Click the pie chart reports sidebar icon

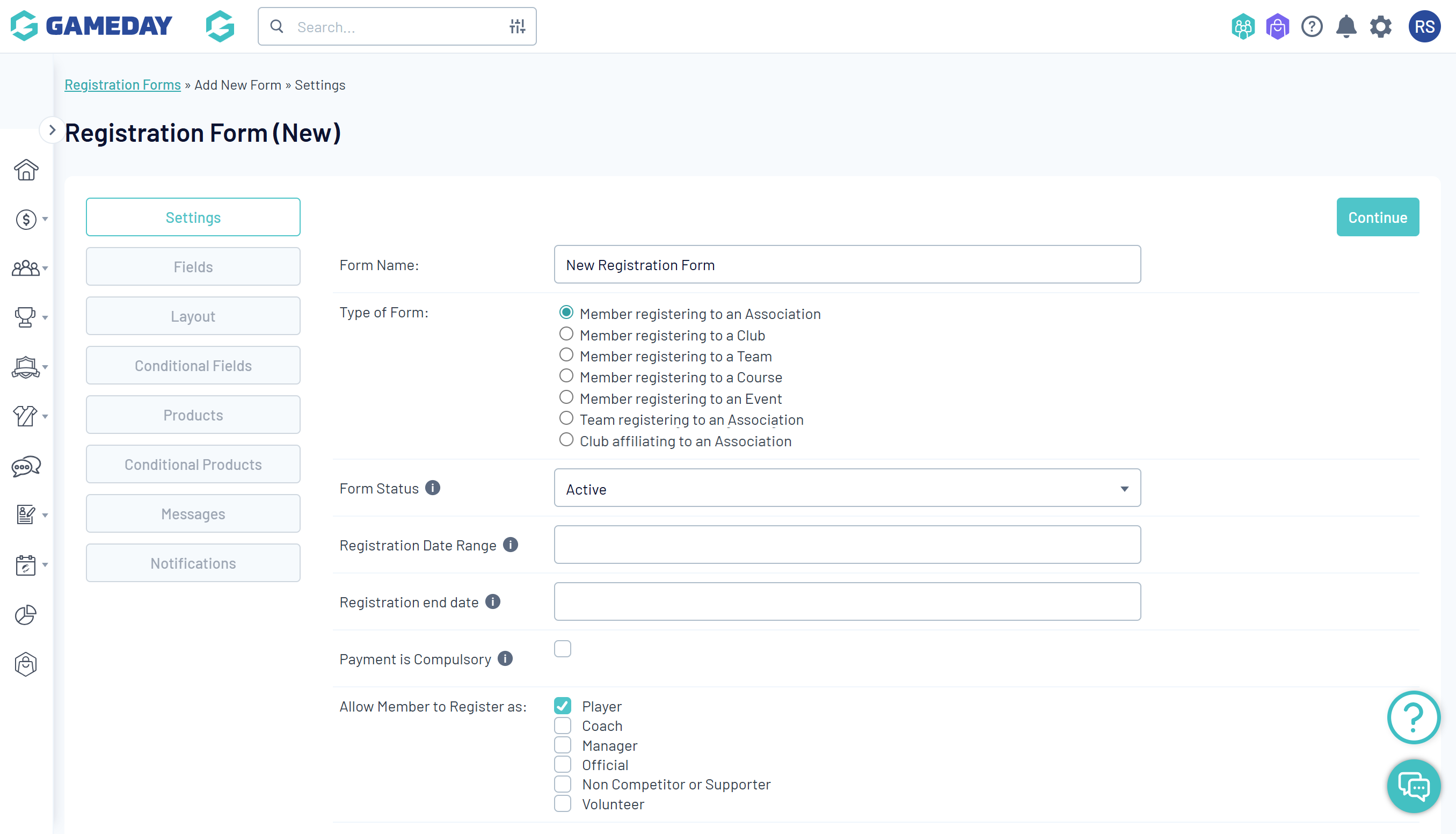26,614
